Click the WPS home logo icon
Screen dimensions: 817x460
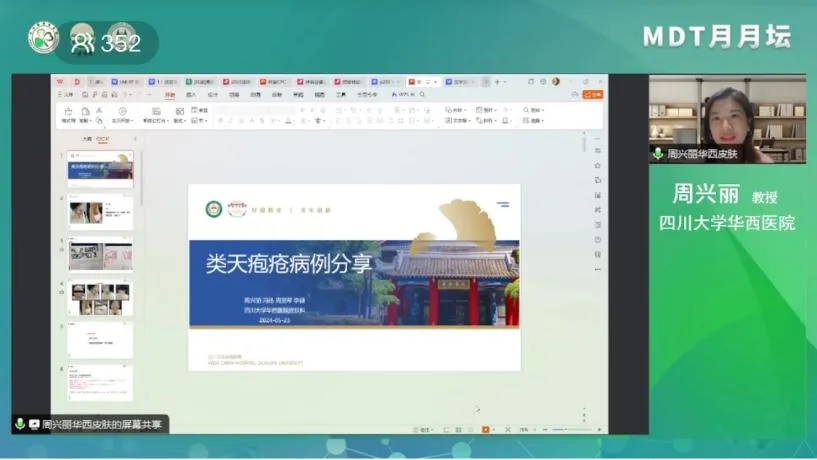pos(62,81)
